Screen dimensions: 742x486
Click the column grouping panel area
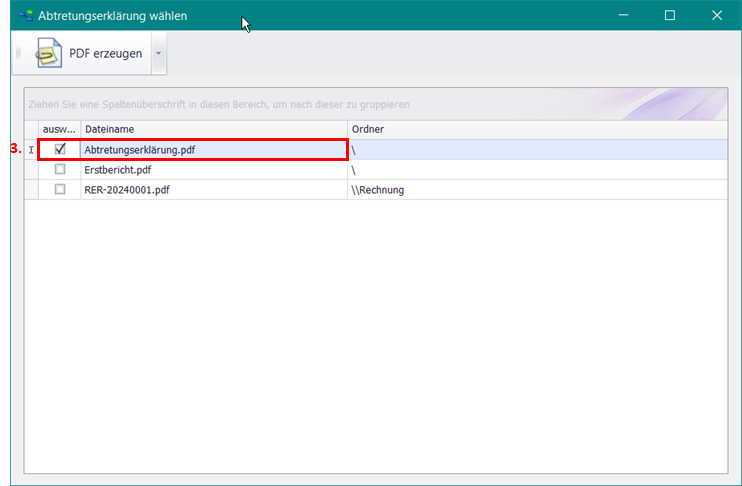click(x=300, y=104)
